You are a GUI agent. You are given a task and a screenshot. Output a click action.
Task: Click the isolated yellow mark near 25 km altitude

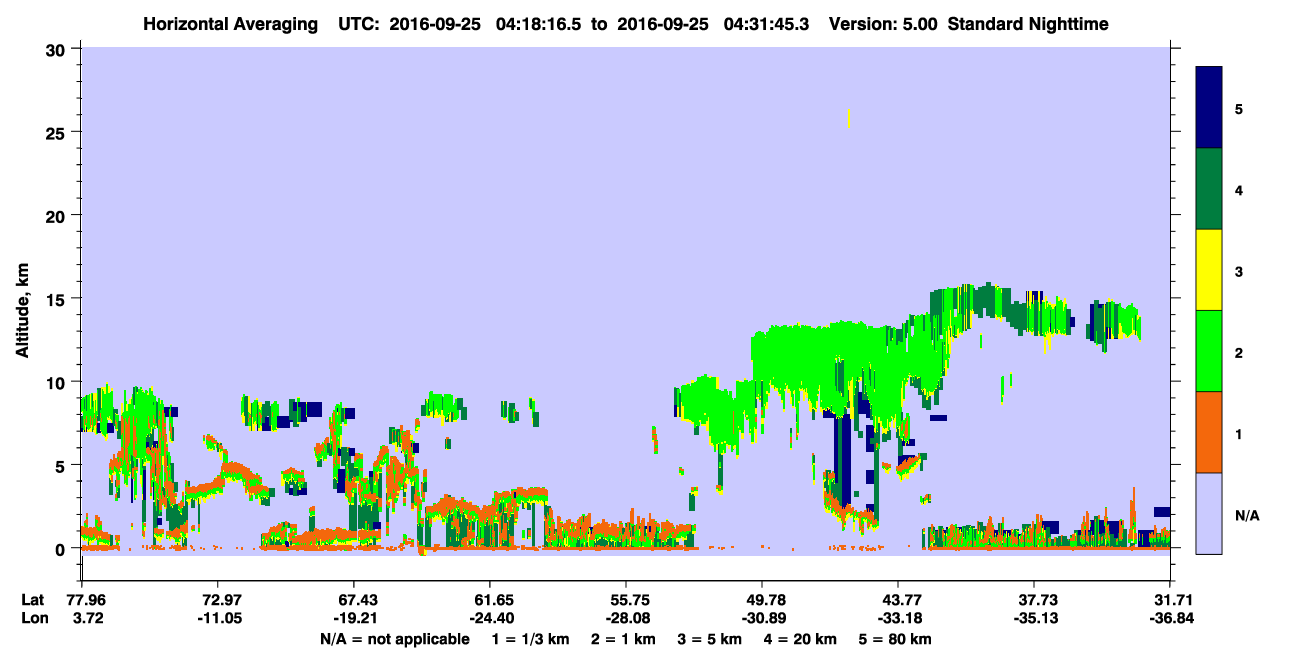point(849,118)
